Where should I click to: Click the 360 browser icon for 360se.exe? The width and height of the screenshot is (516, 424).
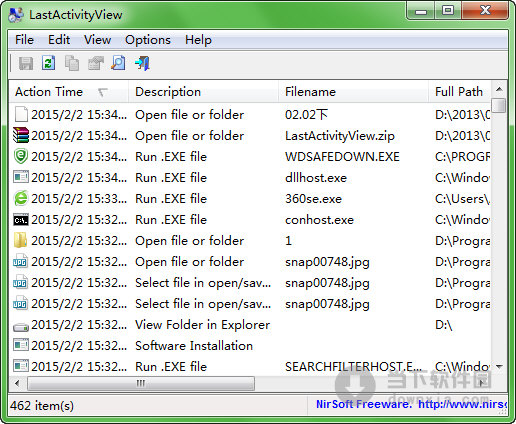coord(21,198)
